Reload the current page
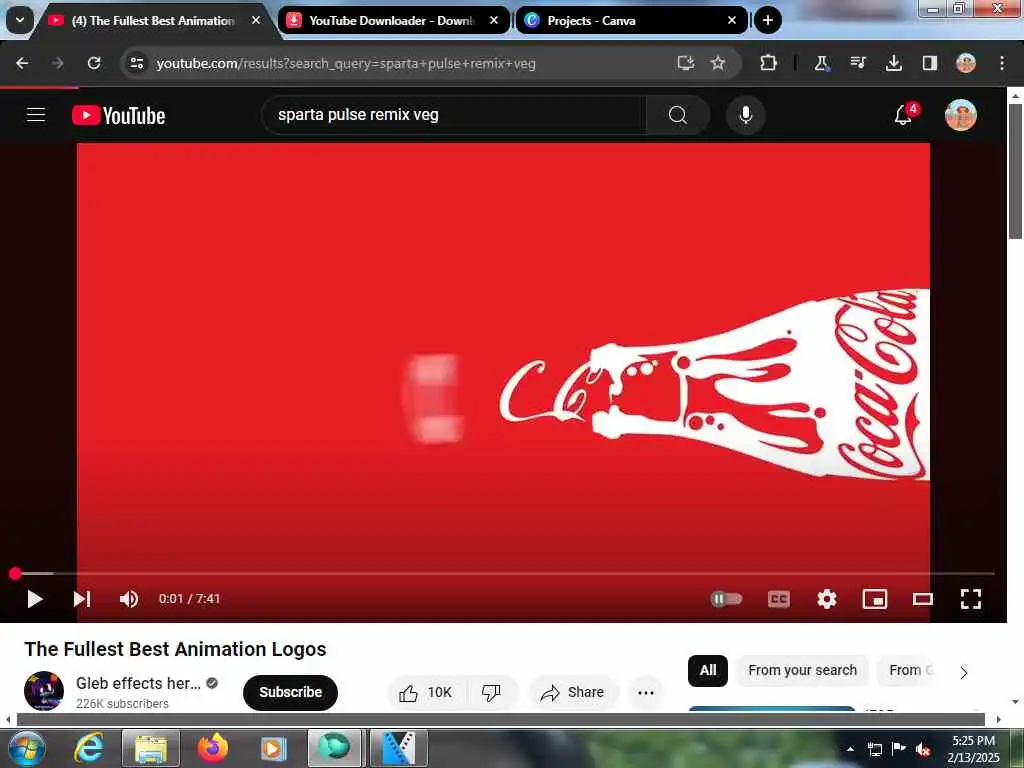This screenshot has width=1024, height=768. coord(94,63)
